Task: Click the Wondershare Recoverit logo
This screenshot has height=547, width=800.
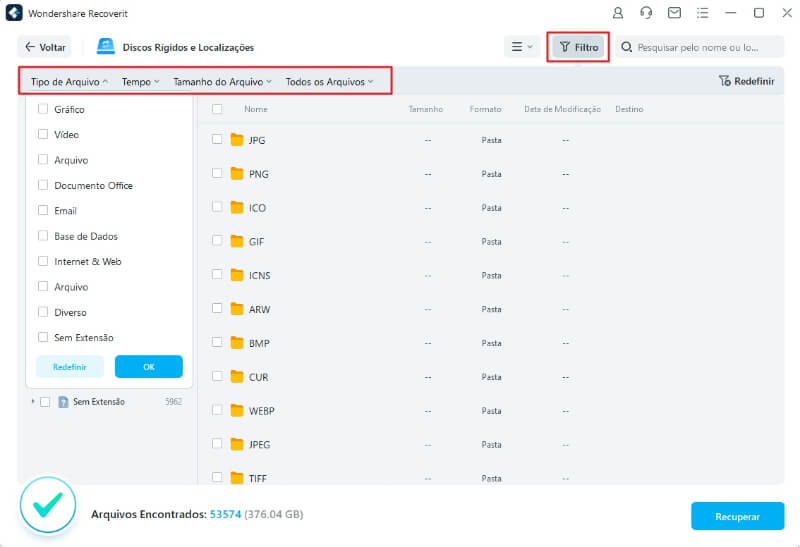Action: (x=14, y=13)
